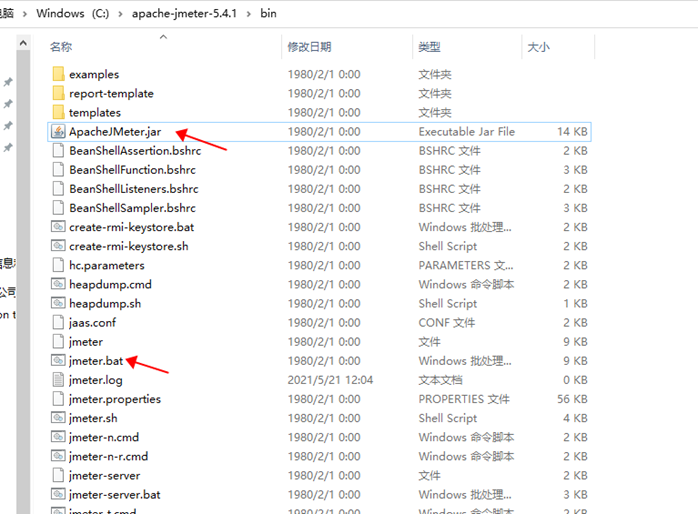Sort by 名称 column header

61,47
